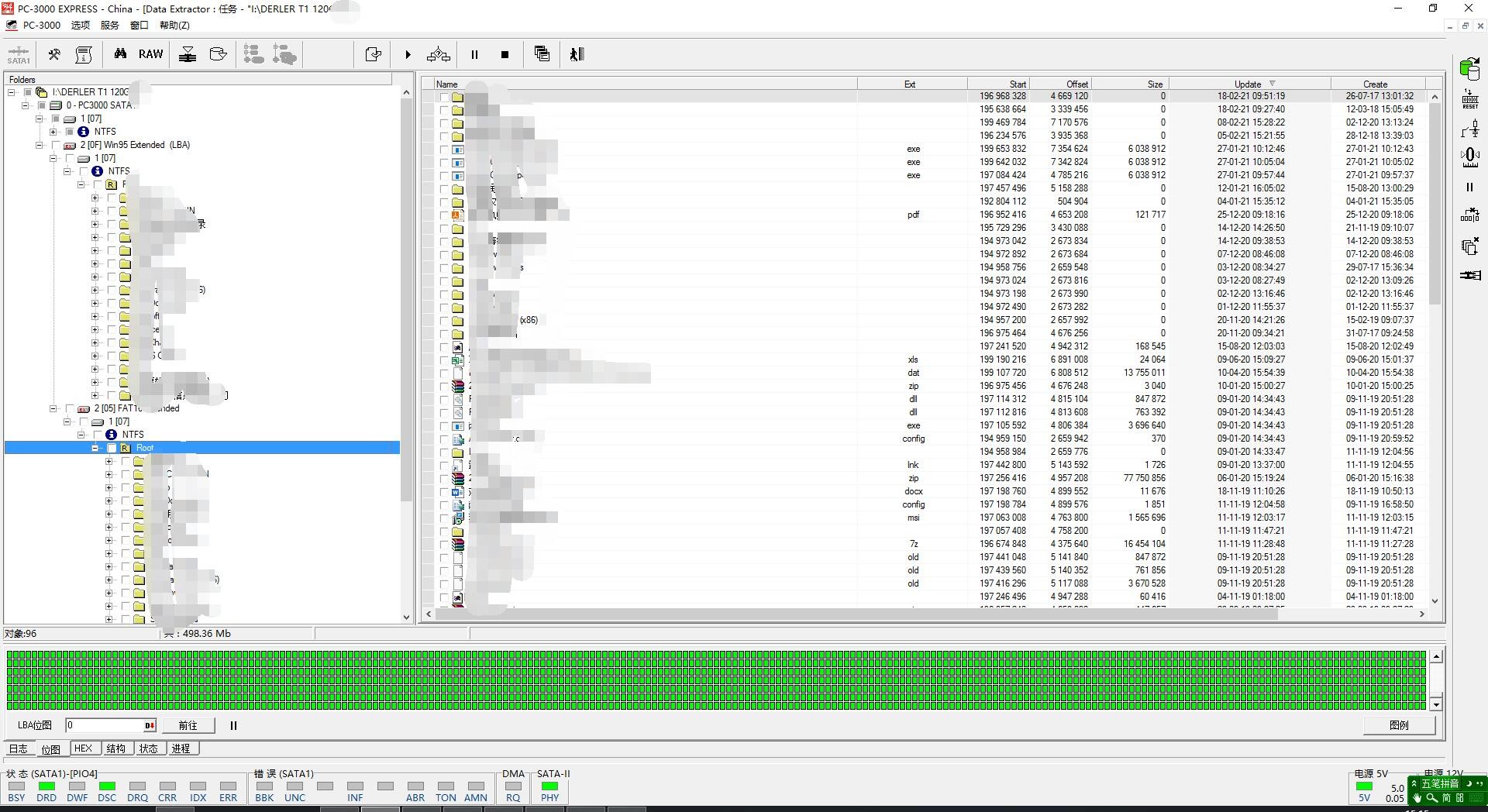The width and height of the screenshot is (1488, 812).
Task: Tick the checkbox of xls file row
Action: coord(444,360)
